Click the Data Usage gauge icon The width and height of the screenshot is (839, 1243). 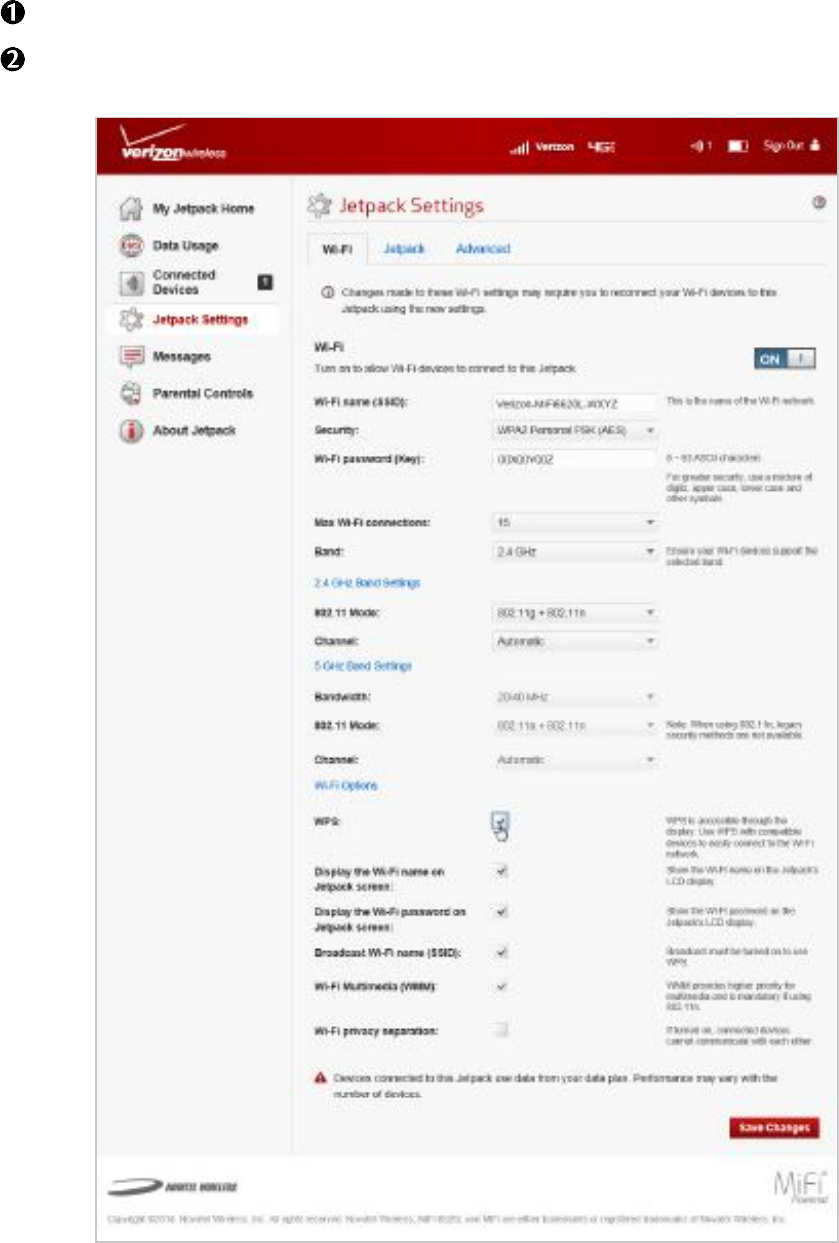(130, 246)
